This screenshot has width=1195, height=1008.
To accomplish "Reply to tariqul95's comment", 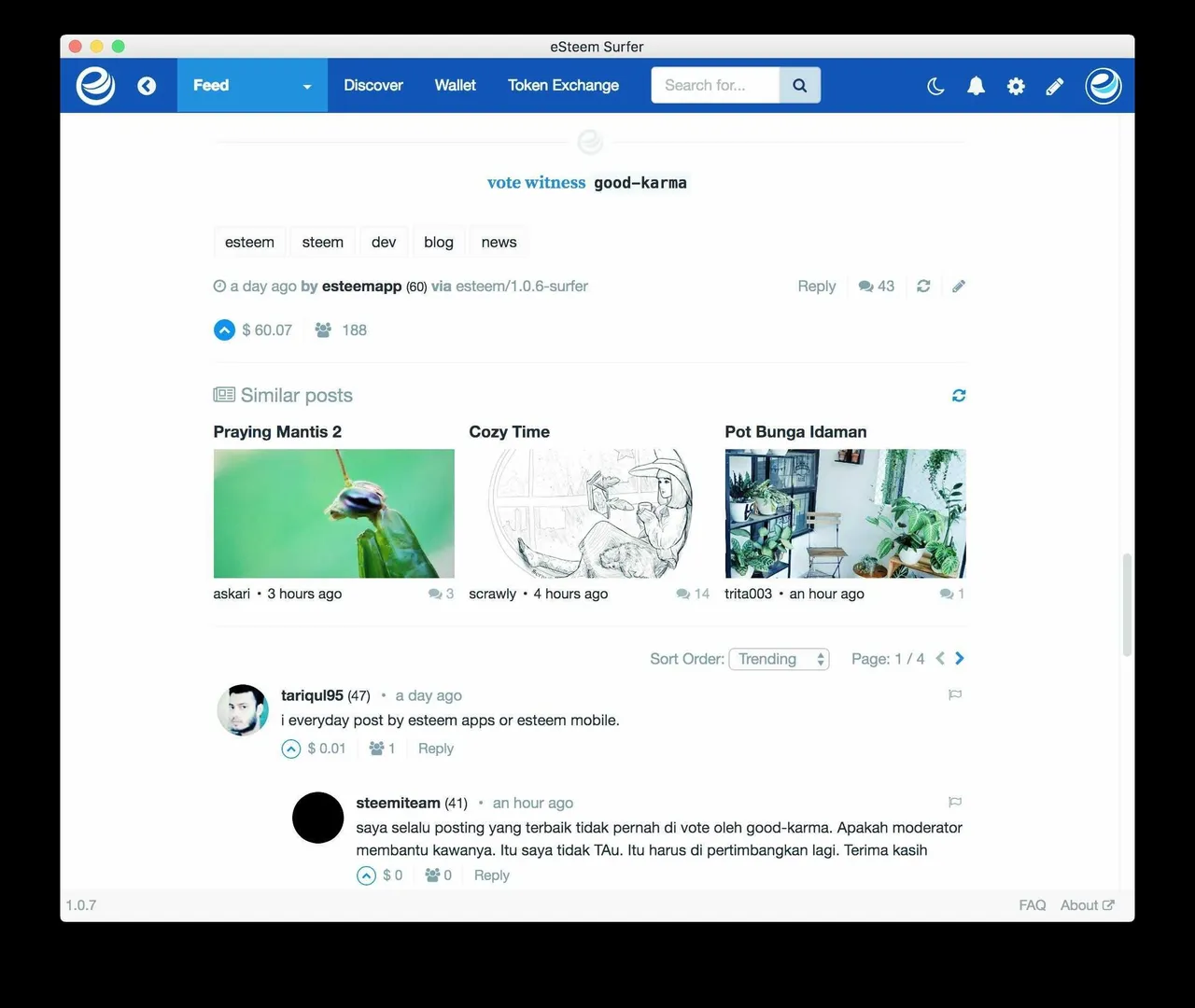I will tap(436, 749).
